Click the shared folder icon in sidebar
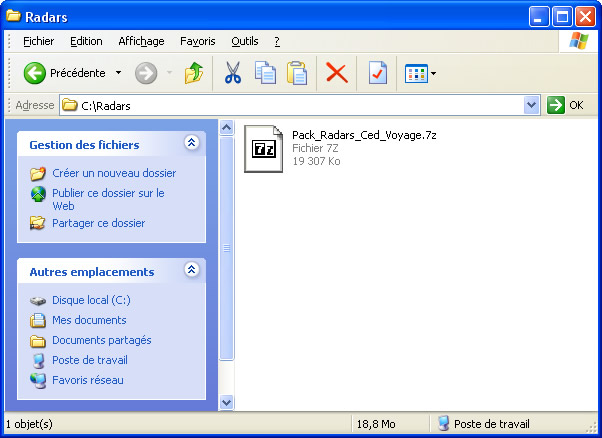 click(38, 223)
